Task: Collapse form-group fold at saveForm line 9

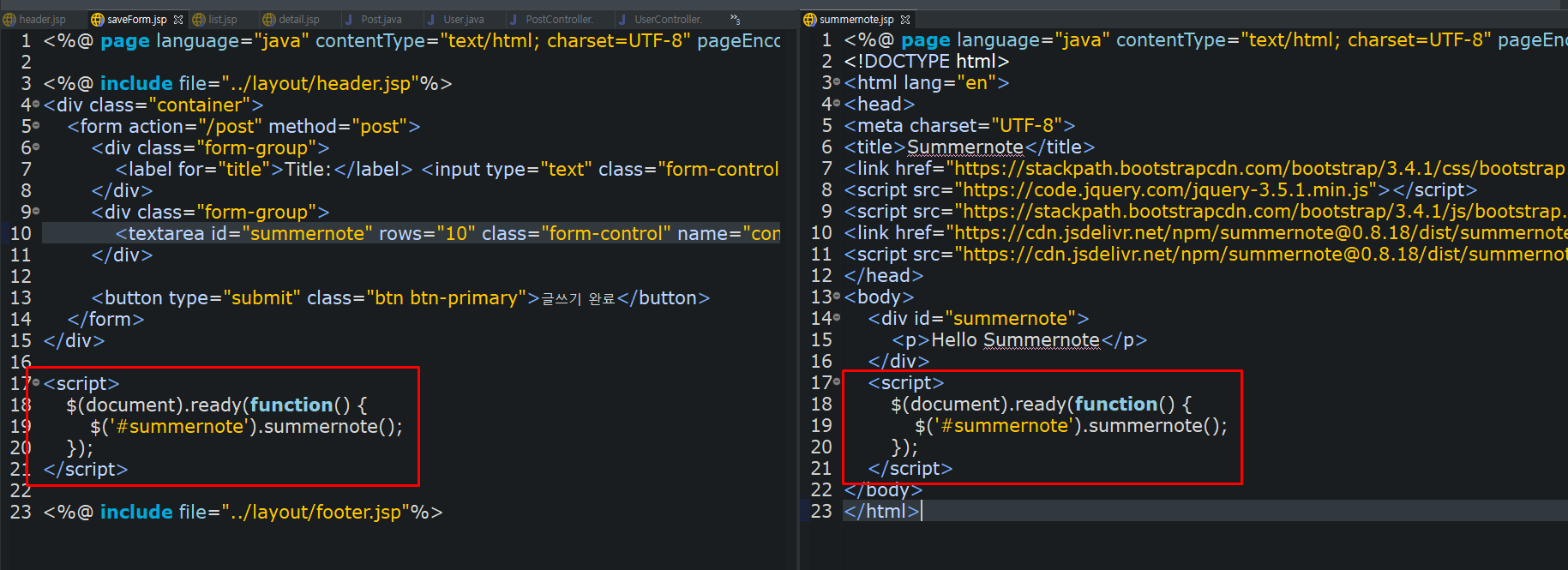Action: [x=36, y=212]
